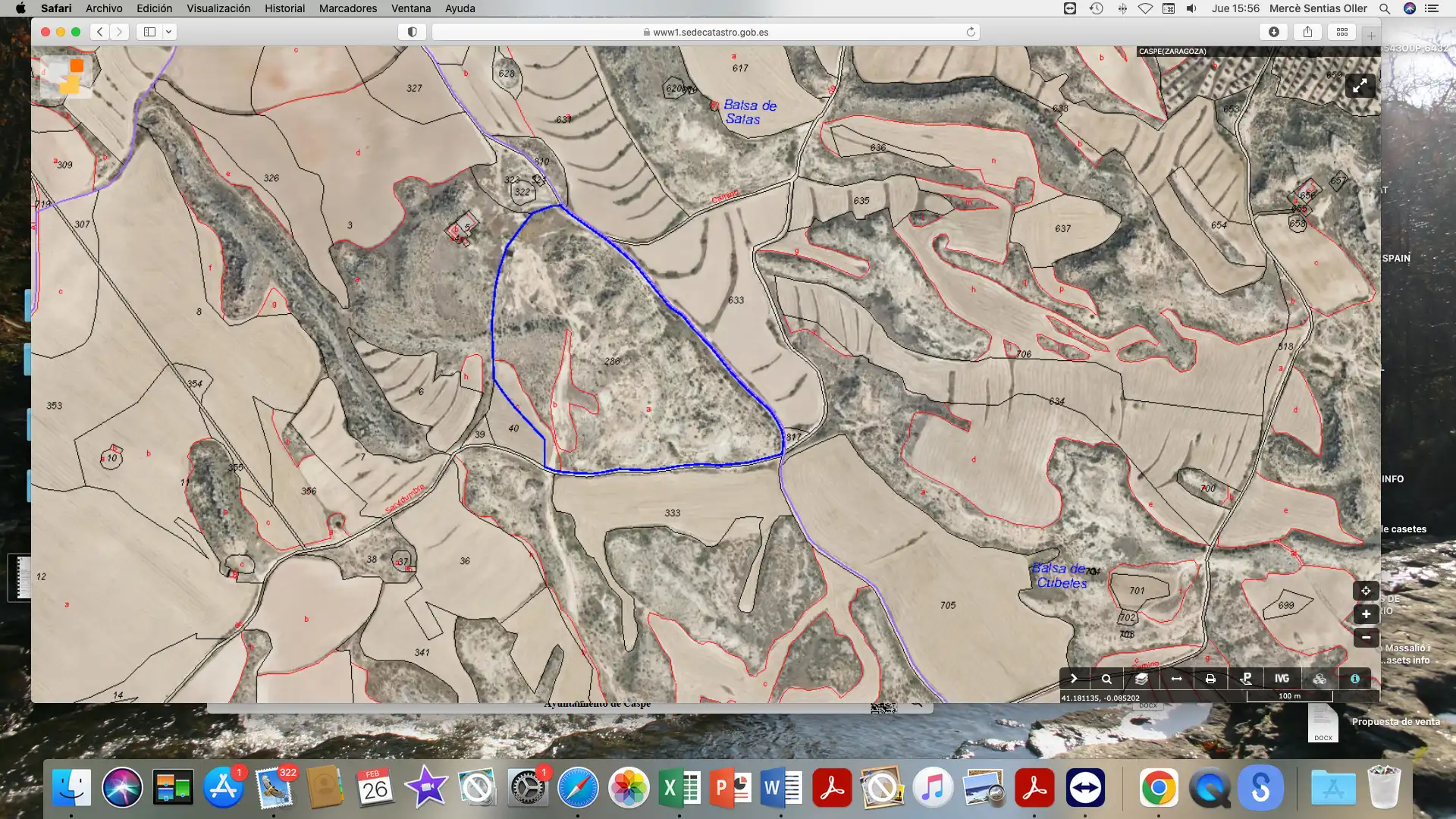Viewport: 1456px width, 819px height.
Task: Open the Bluetooth status menu
Action: pos(1122,8)
